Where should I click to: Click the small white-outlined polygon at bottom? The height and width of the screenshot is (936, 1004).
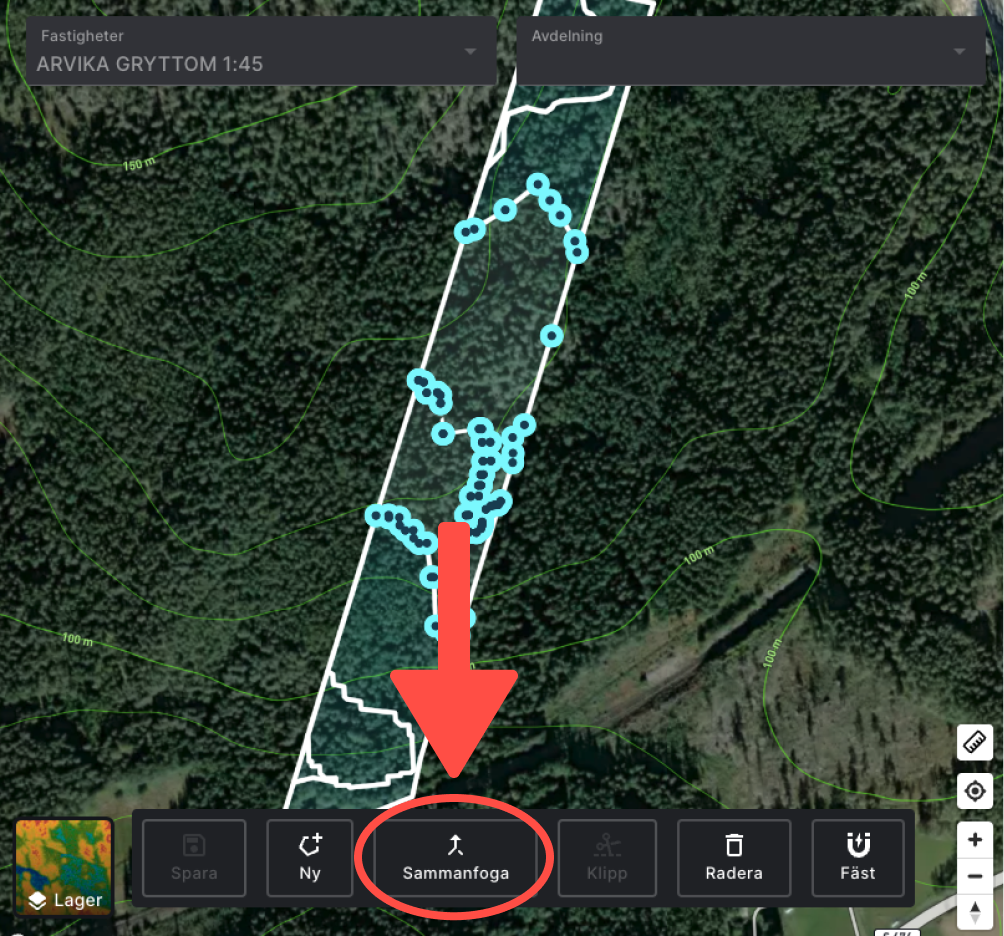[362, 736]
